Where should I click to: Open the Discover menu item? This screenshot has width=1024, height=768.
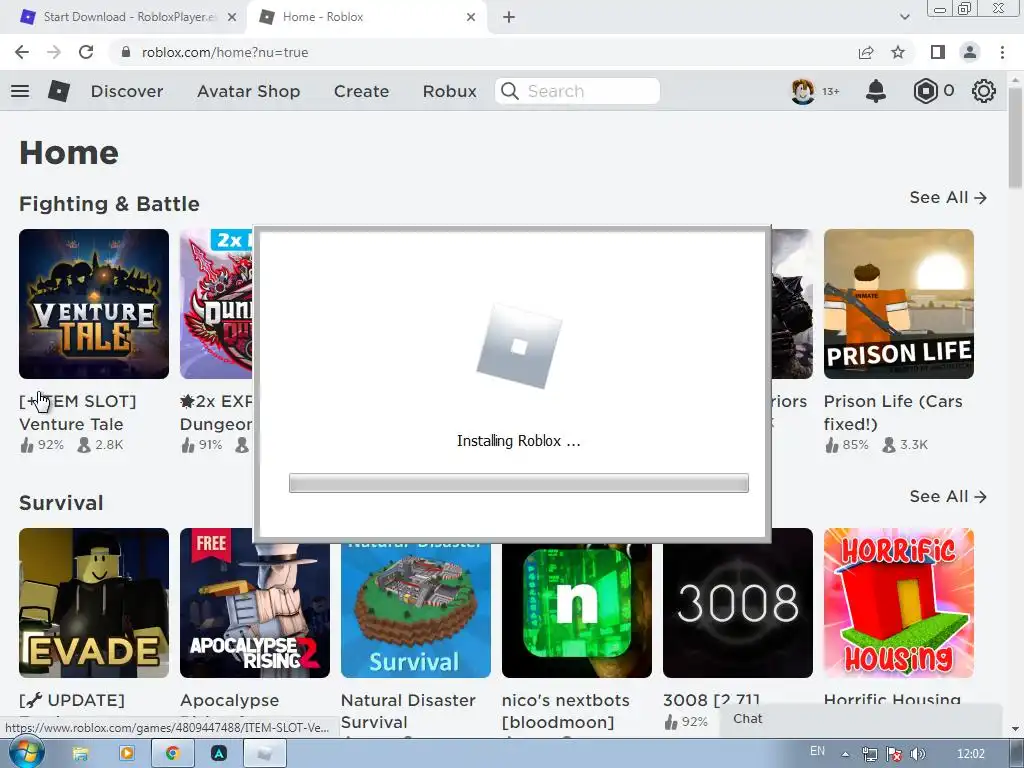(x=127, y=91)
